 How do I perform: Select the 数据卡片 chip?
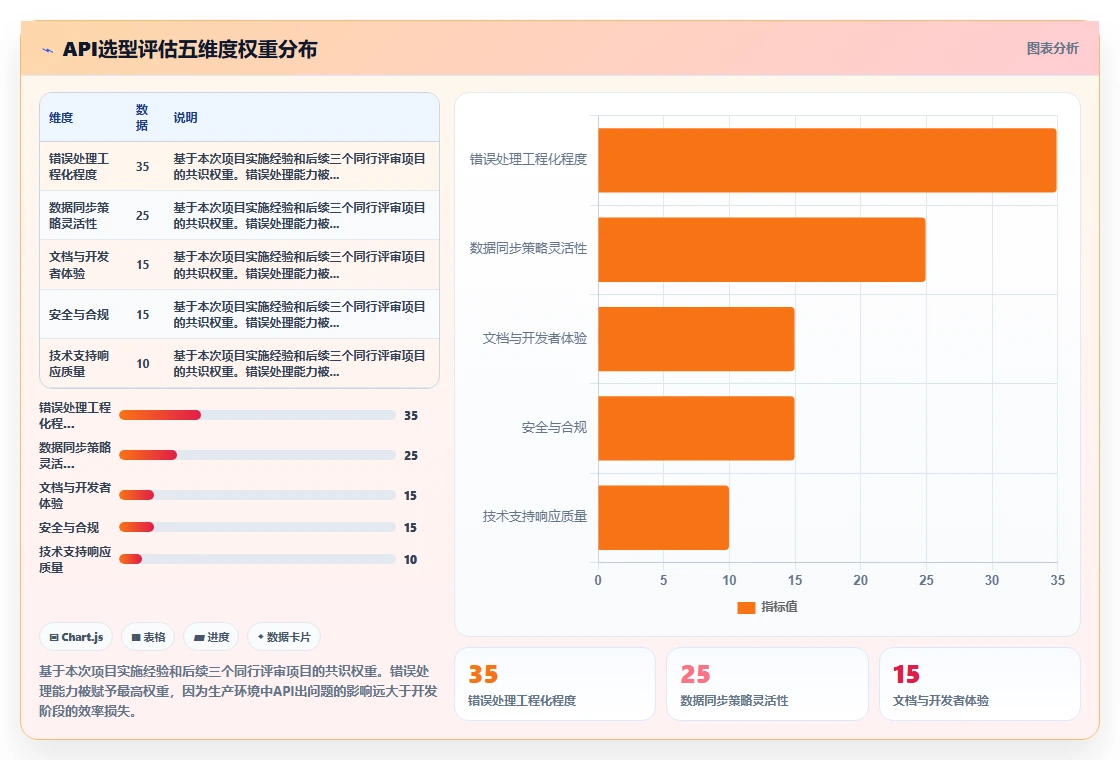point(284,637)
